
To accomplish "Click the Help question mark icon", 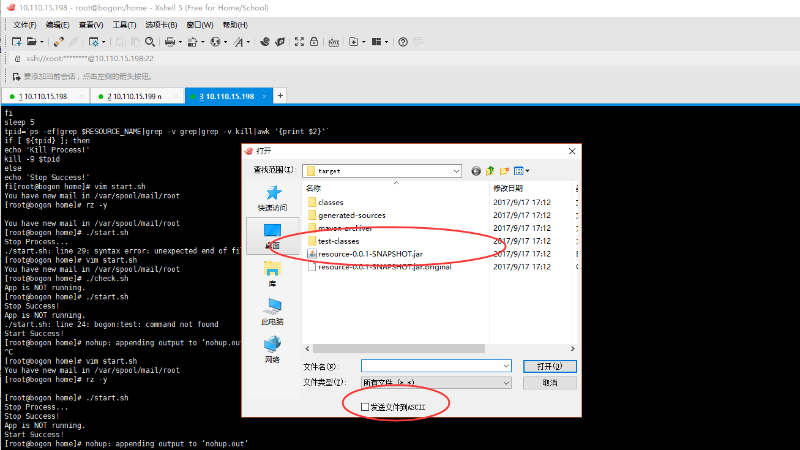I will coord(402,42).
